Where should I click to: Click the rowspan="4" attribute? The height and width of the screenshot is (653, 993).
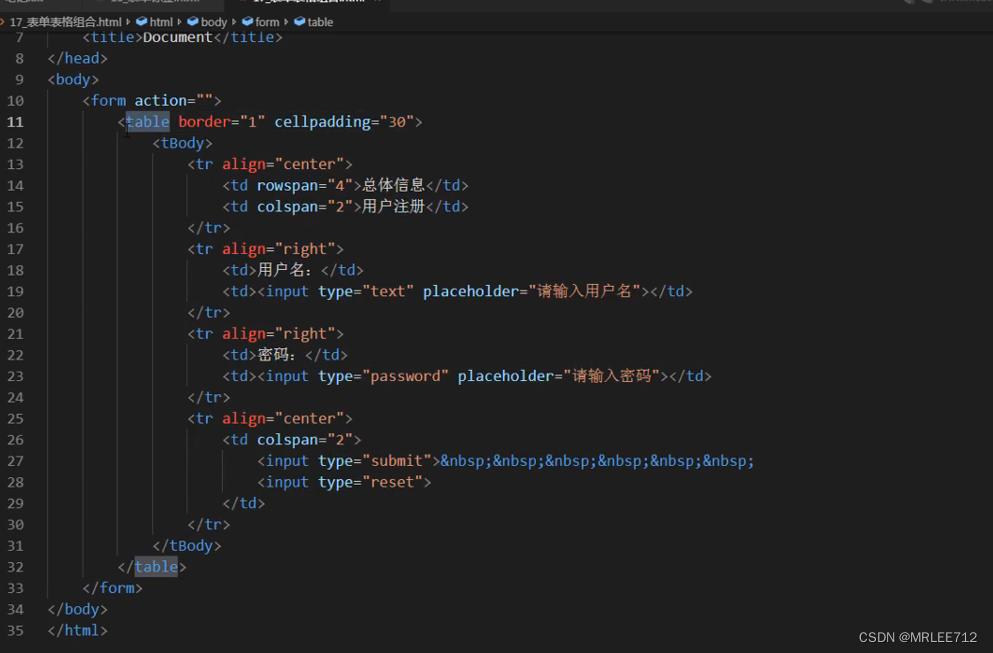pyautogui.click(x=305, y=186)
